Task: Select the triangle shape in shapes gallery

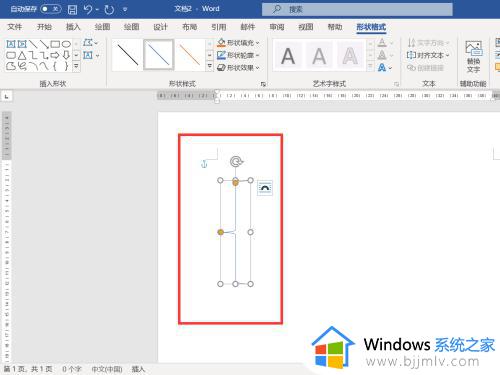Action: (22, 55)
